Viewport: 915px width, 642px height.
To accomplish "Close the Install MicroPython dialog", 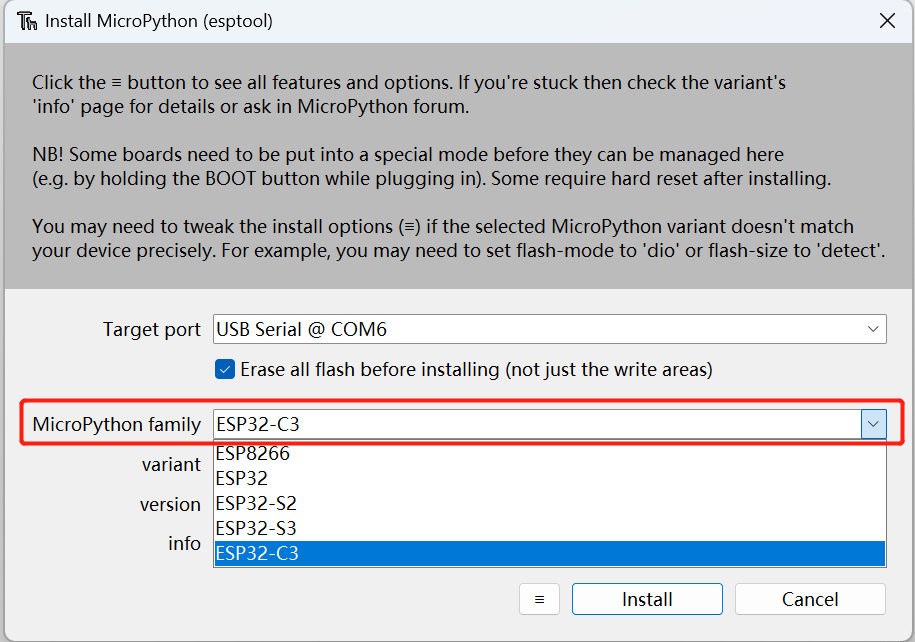I will (x=887, y=21).
